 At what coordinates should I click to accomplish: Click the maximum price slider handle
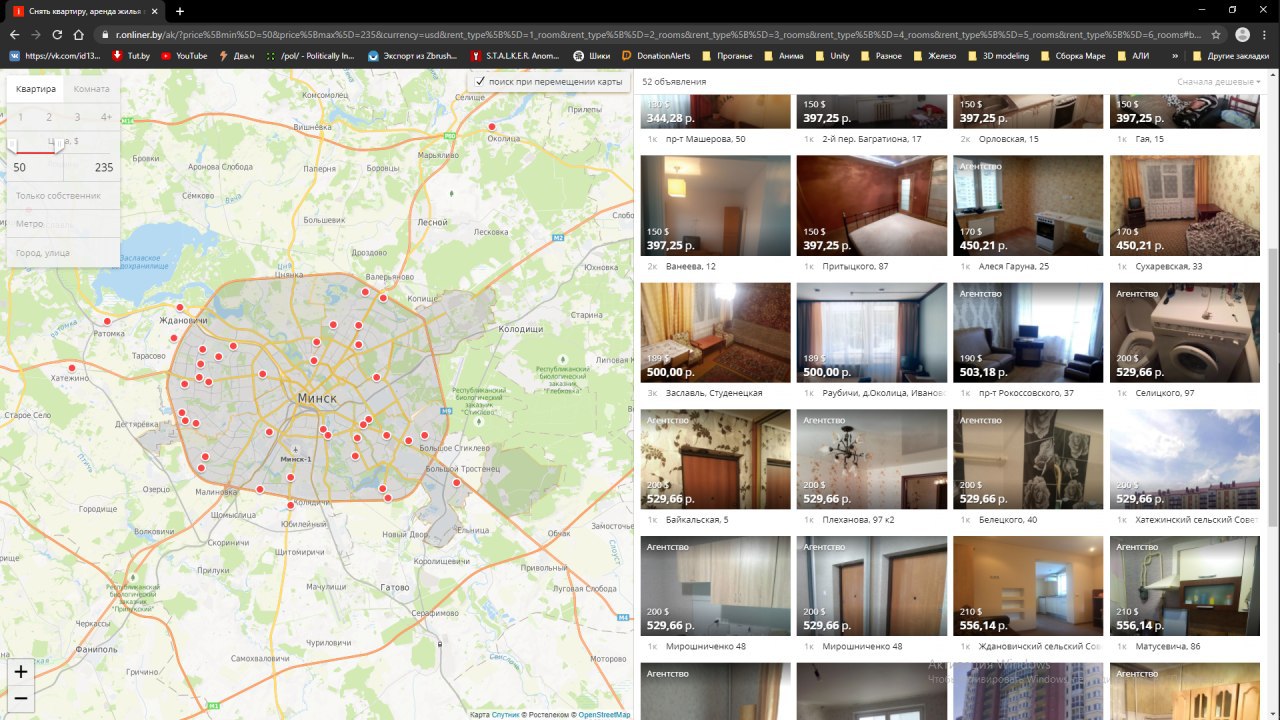(x=58, y=148)
